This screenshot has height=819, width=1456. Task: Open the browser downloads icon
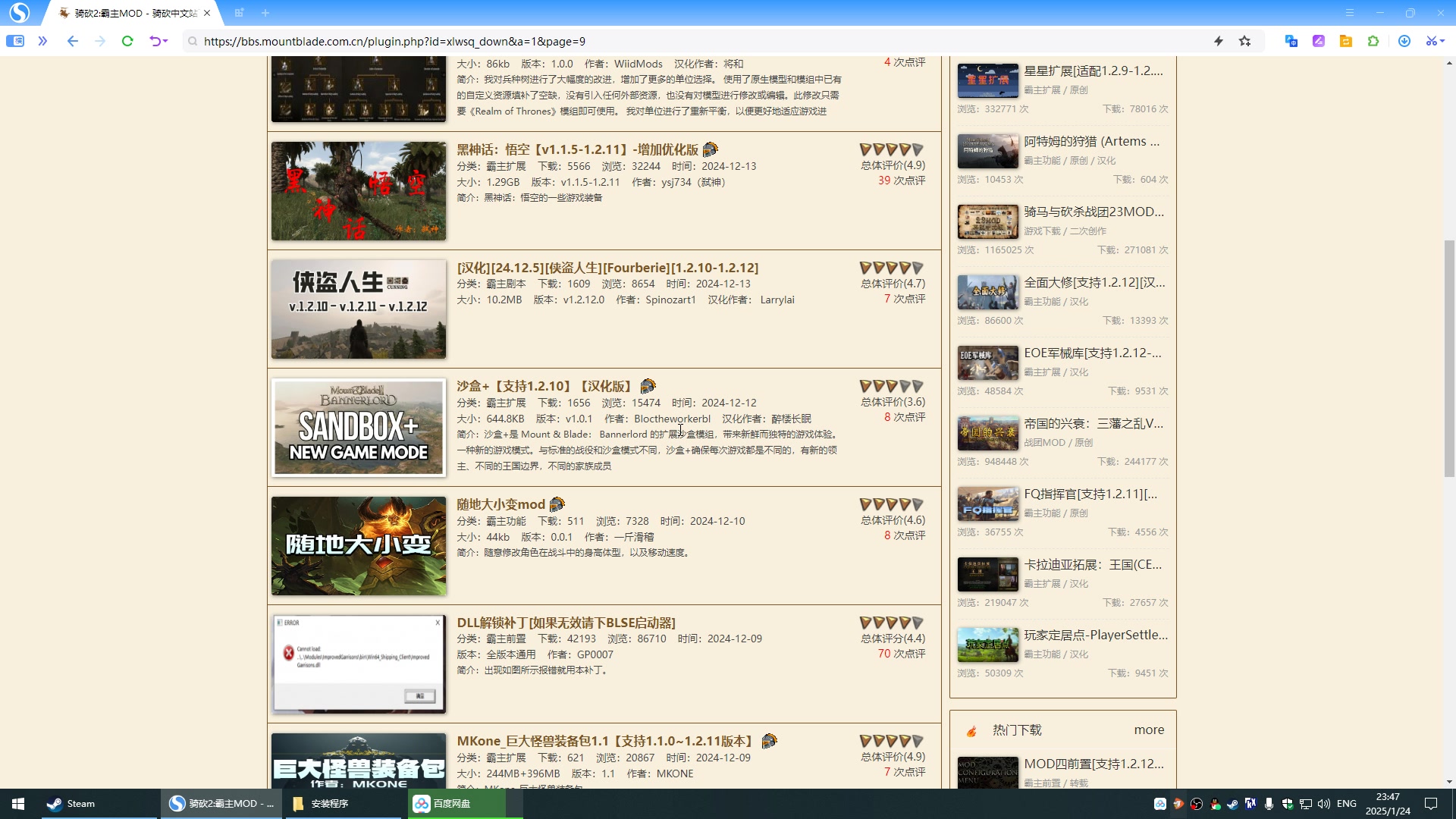point(1404,41)
